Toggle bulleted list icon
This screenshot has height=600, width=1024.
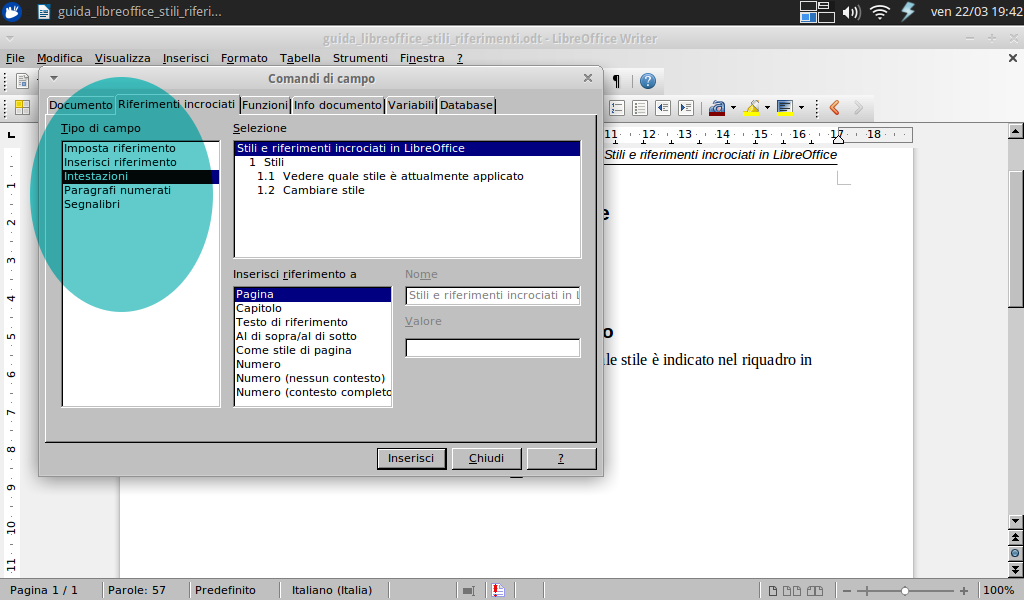639,108
